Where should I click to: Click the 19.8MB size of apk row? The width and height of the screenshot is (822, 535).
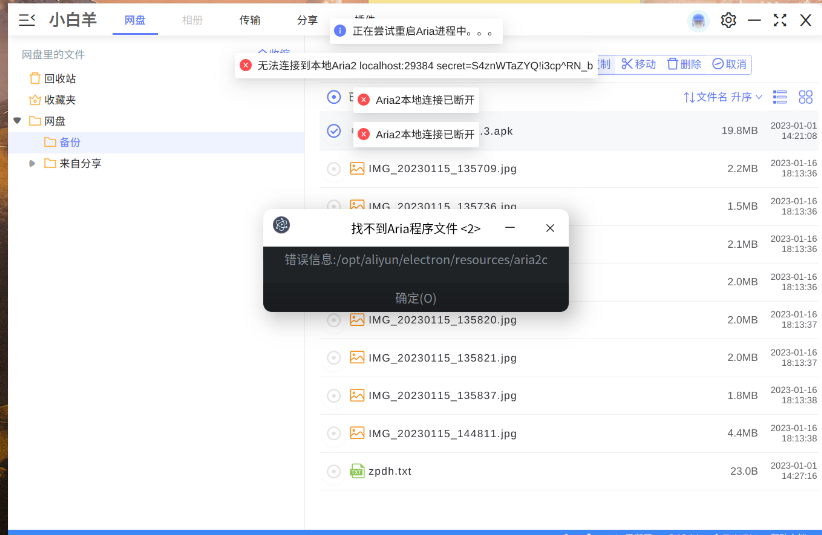tap(739, 130)
